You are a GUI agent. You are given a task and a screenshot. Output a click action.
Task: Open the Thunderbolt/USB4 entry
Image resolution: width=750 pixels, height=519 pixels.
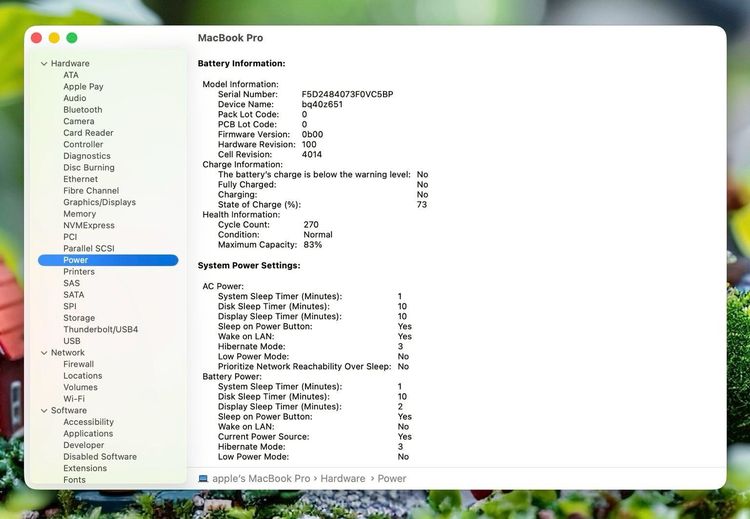pyautogui.click(x=100, y=330)
